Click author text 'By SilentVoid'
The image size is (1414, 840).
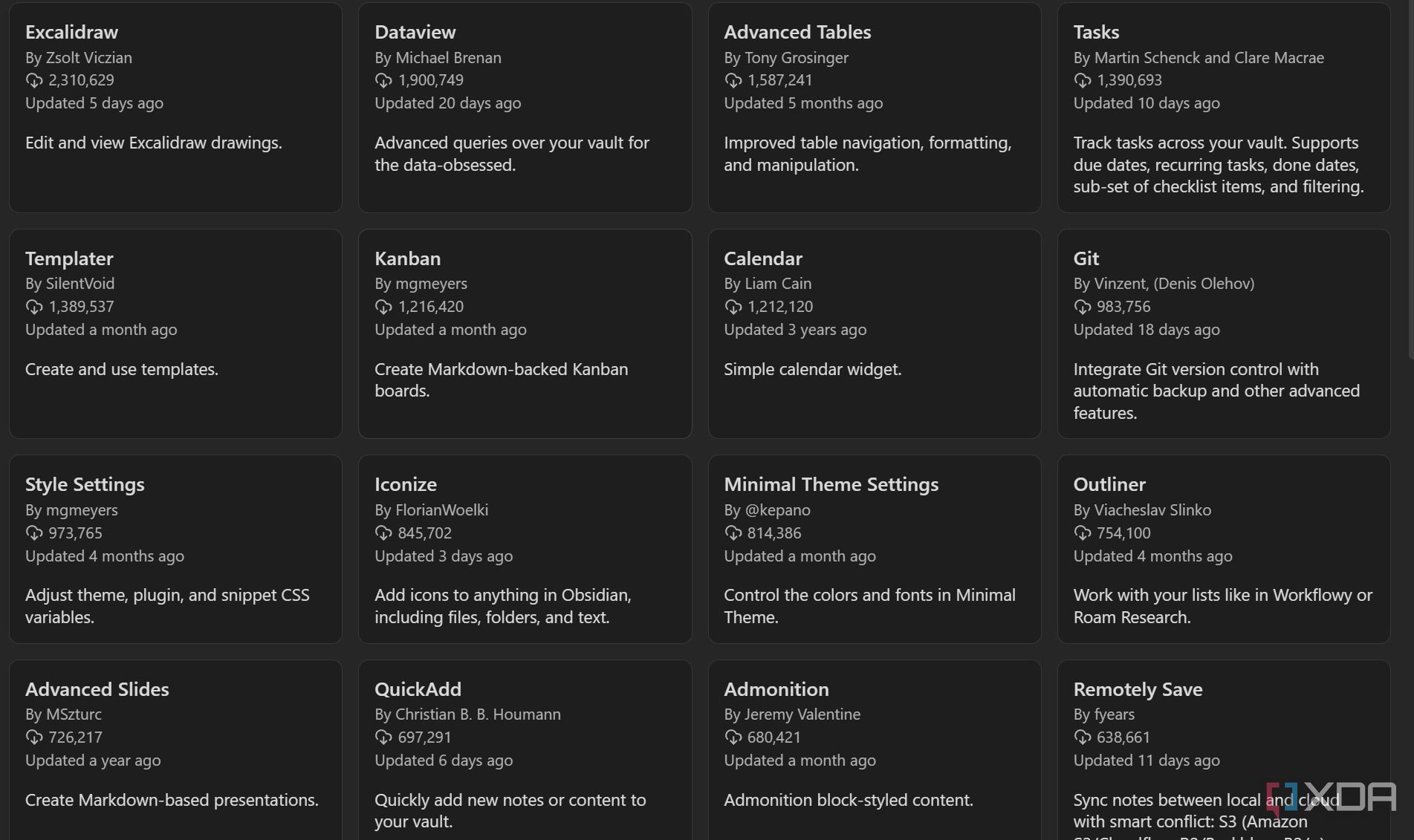tap(70, 284)
